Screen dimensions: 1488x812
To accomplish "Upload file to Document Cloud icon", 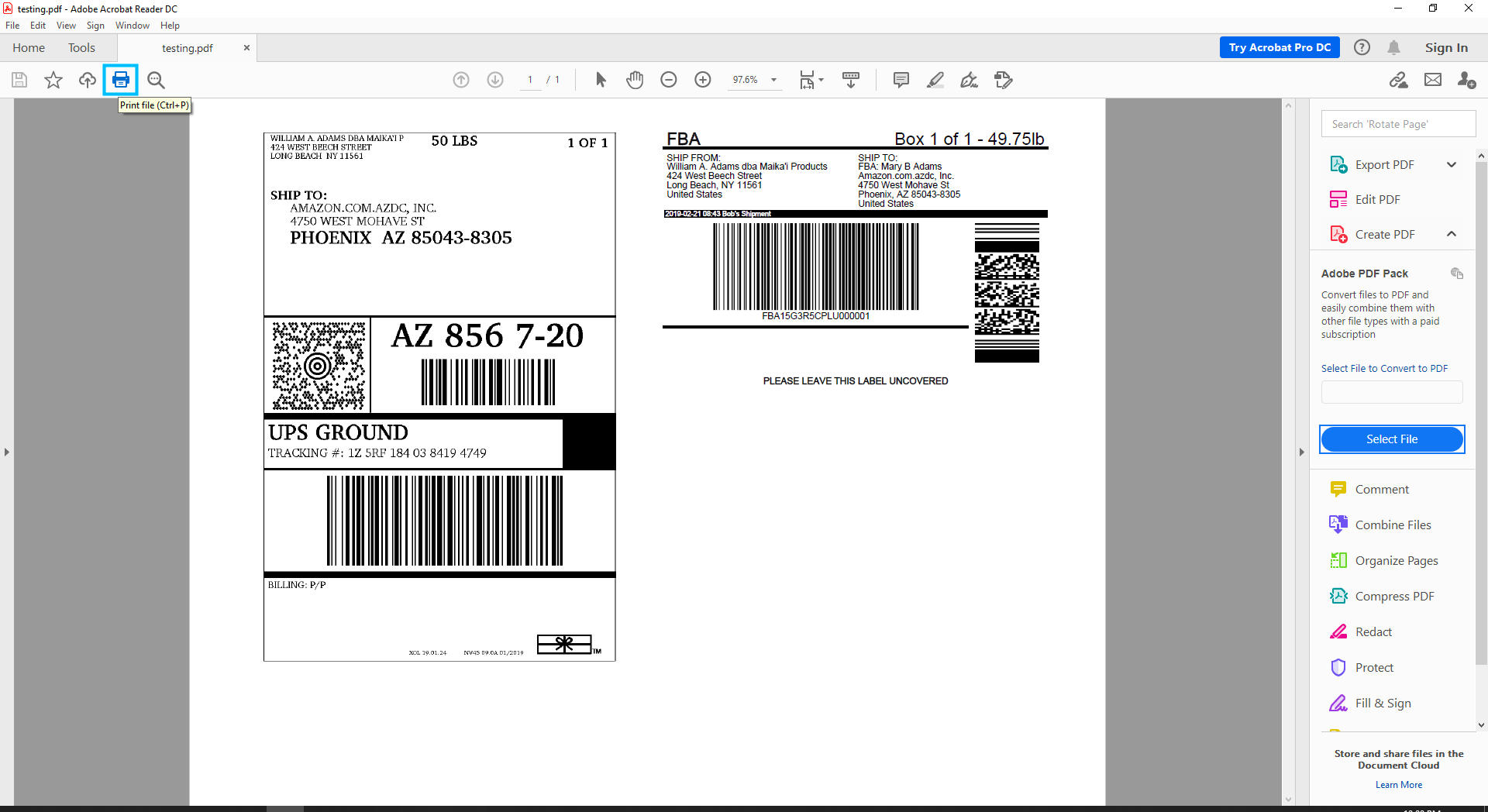I will coord(88,80).
